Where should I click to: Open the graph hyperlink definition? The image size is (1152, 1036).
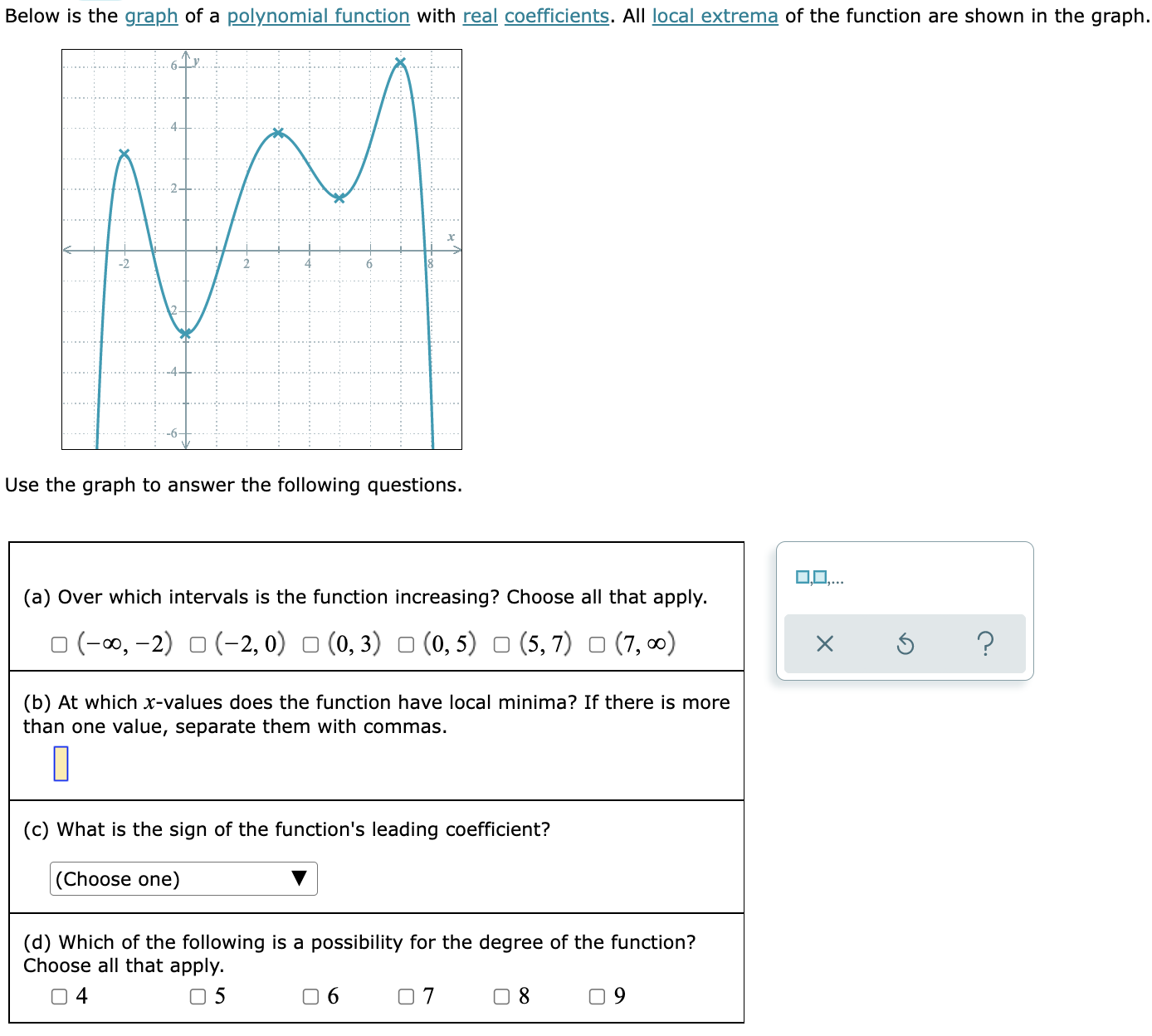150,15
